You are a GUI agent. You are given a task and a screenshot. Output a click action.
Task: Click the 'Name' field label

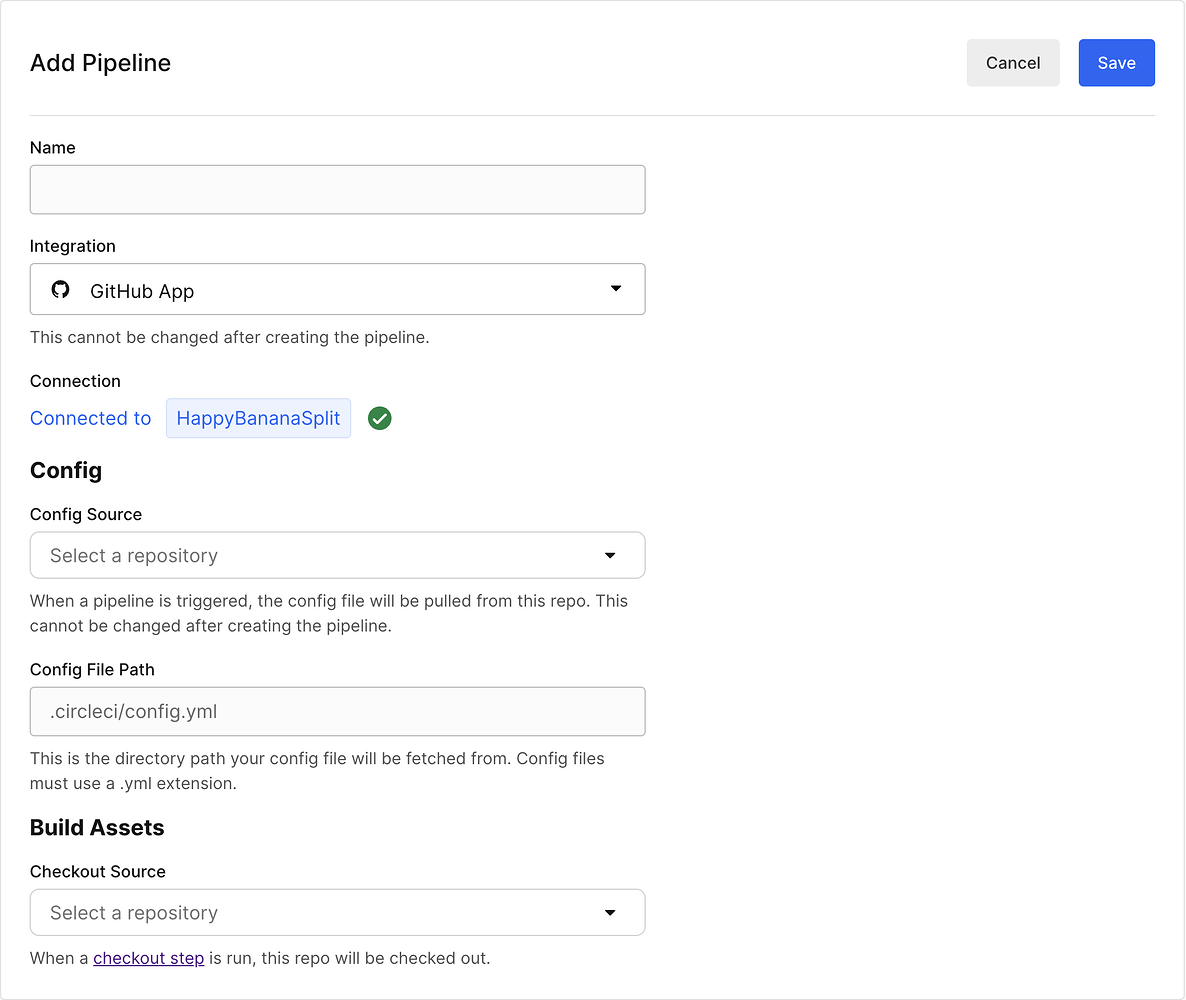(53, 147)
